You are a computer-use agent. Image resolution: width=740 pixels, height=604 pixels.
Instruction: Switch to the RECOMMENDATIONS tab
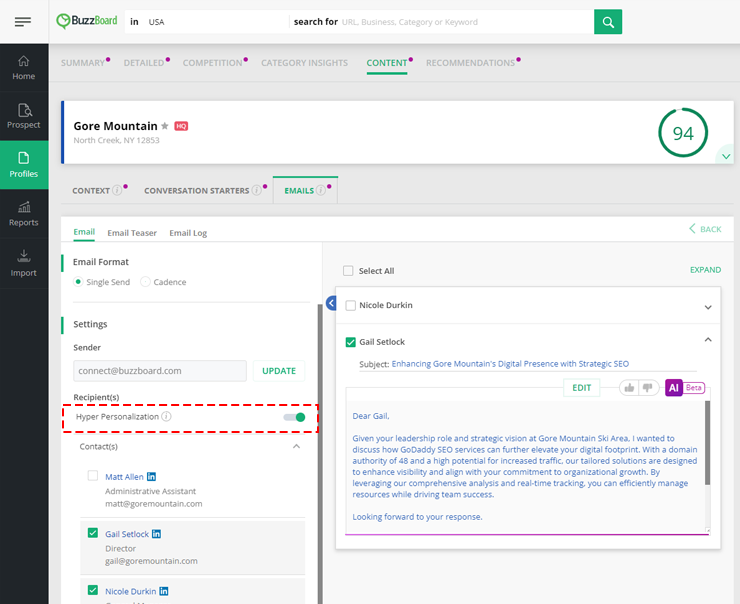(x=470, y=63)
